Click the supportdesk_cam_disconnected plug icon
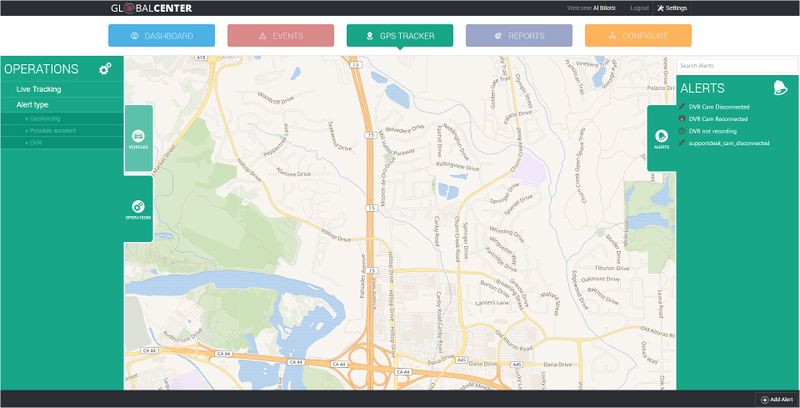Viewport: 800px width, 408px height. 682,143
